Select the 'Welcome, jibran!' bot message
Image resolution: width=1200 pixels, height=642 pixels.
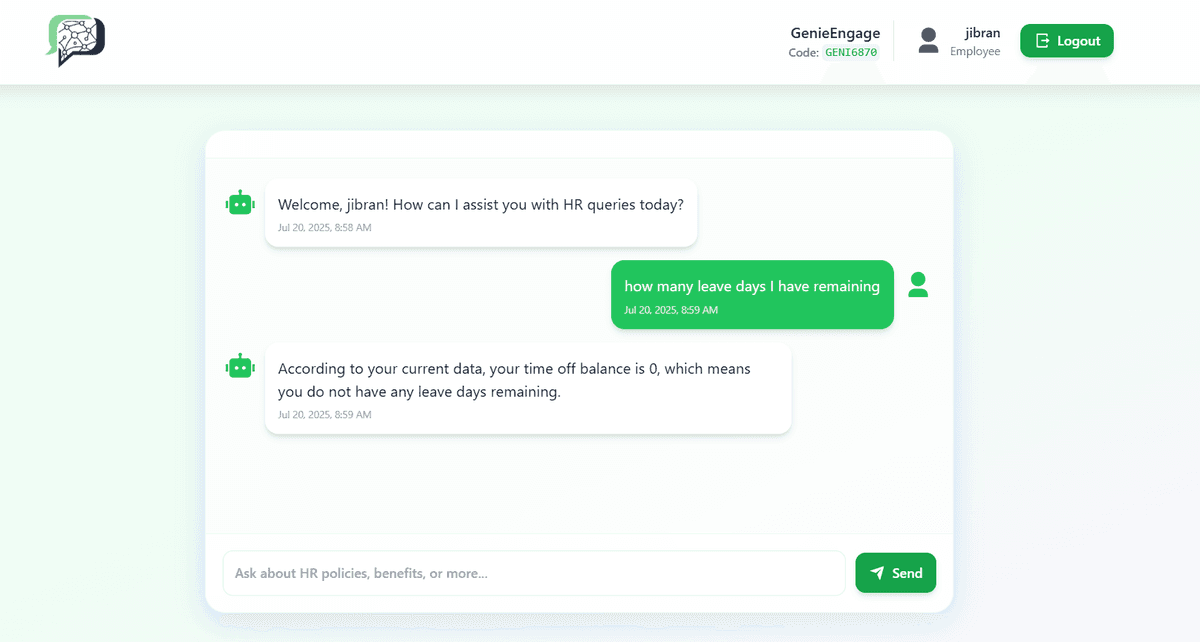pos(481,205)
